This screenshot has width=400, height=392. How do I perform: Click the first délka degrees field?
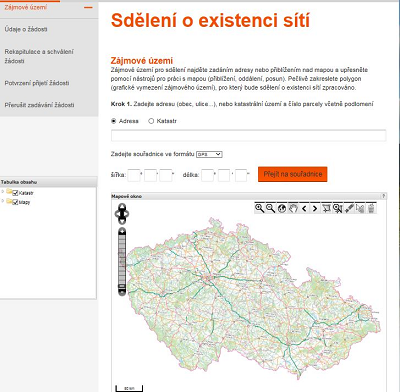(x=207, y=175)
